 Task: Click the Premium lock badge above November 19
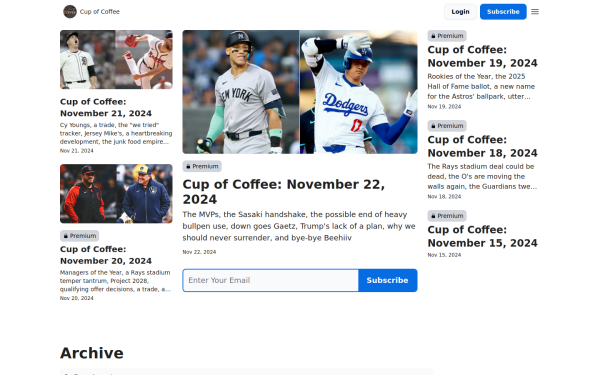click(x=447, y=36)
